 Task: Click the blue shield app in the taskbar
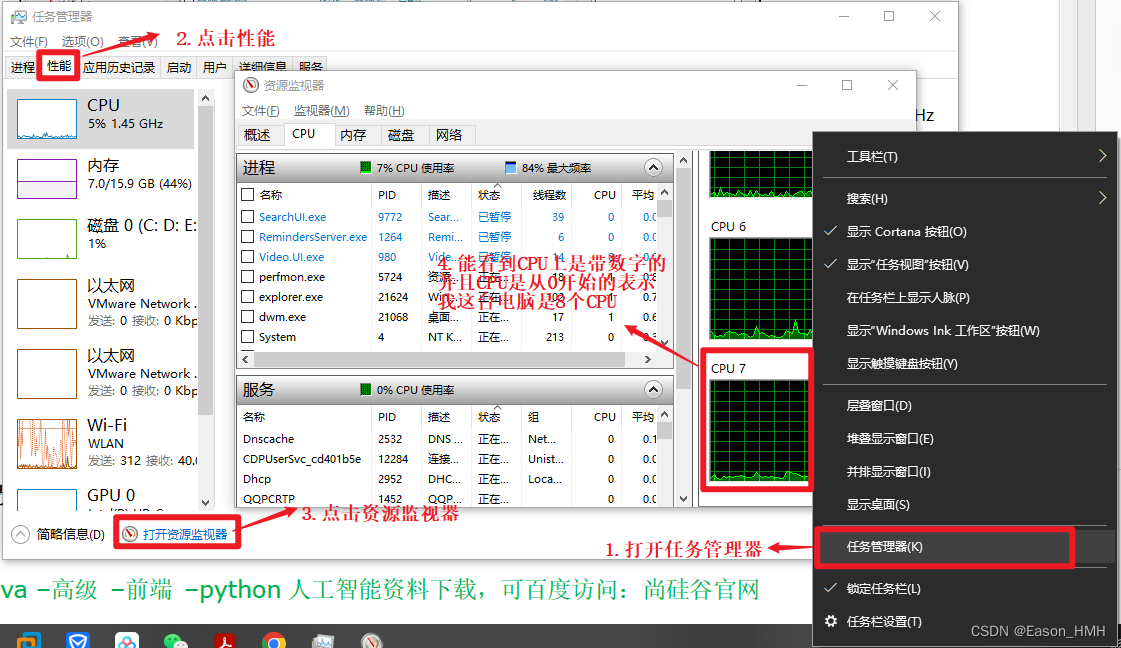tap(78, 642)
